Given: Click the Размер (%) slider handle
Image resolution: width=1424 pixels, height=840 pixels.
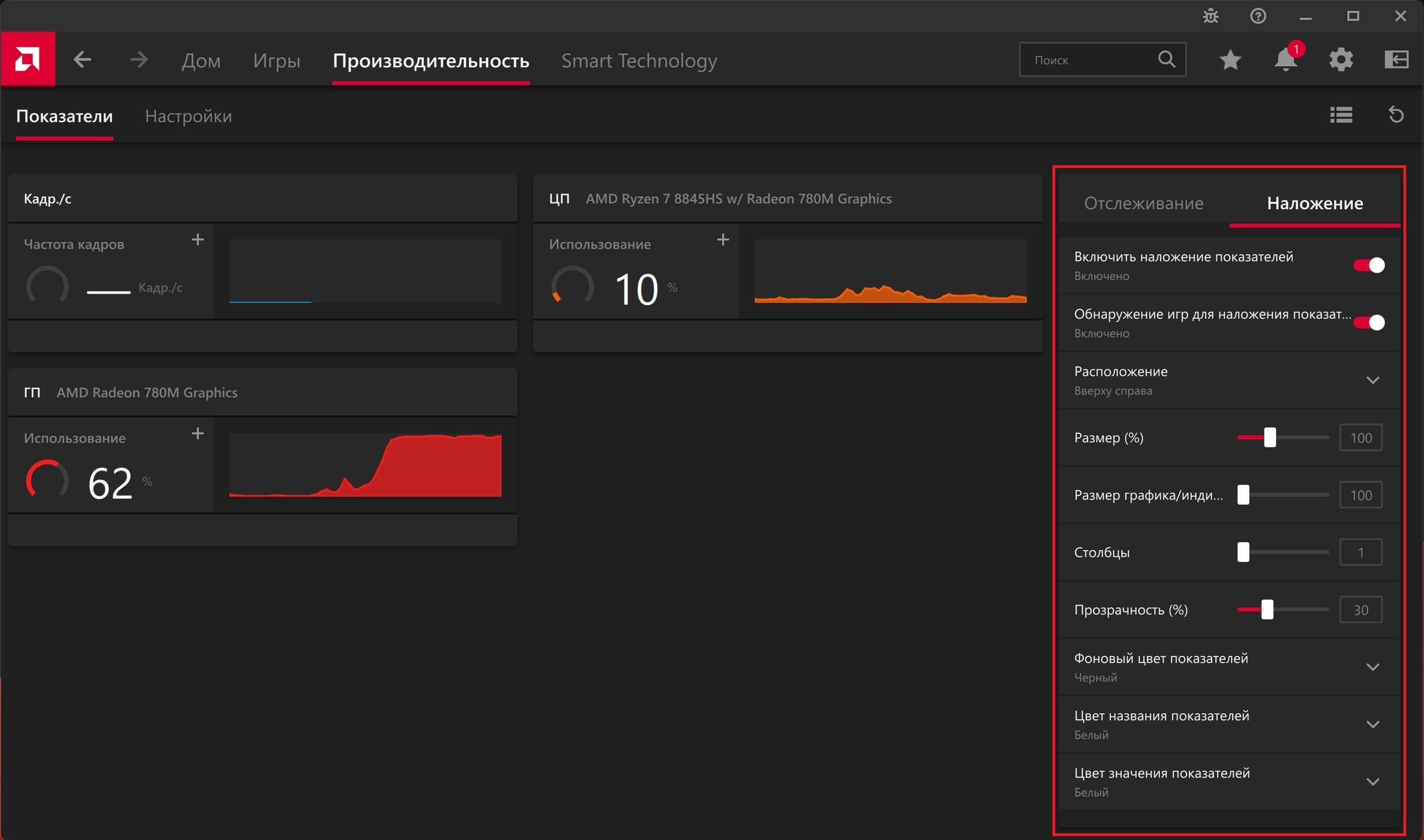Looking at the screenshot, I should [x=1270, y=438].
